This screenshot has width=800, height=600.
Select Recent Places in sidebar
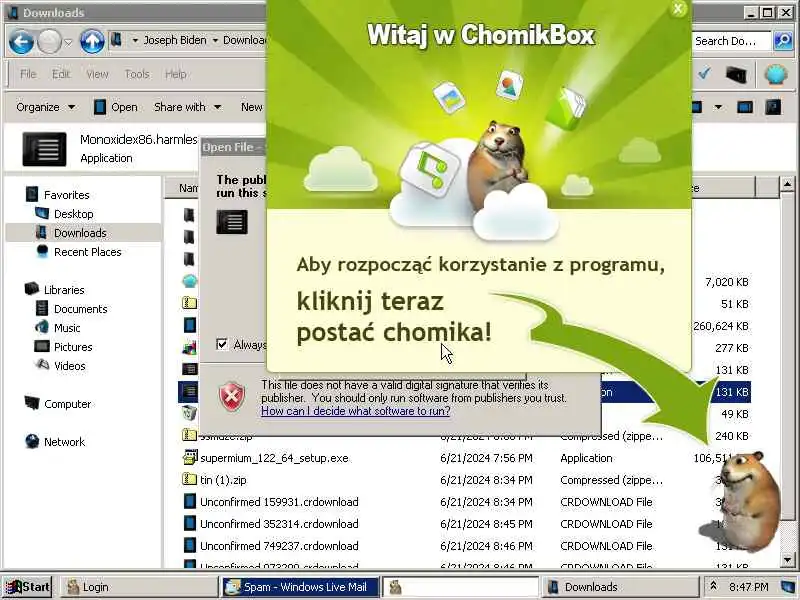(87, 252)
